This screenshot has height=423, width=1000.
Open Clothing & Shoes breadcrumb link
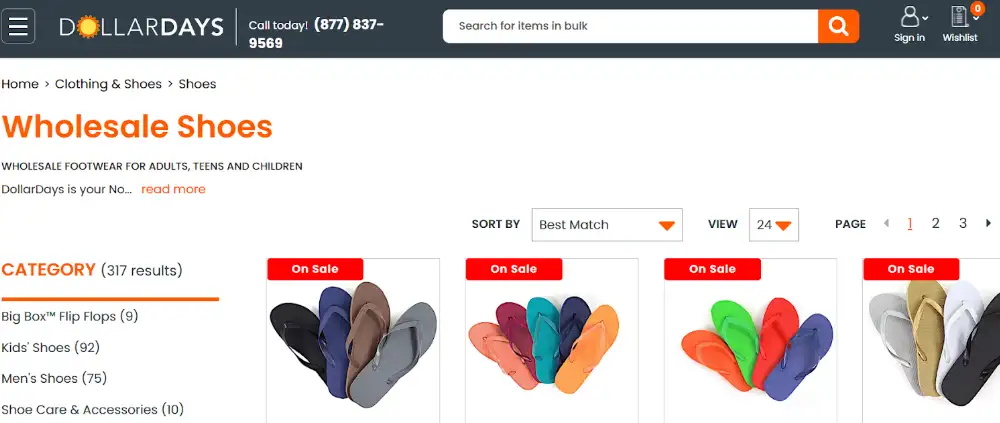(108, 84)
